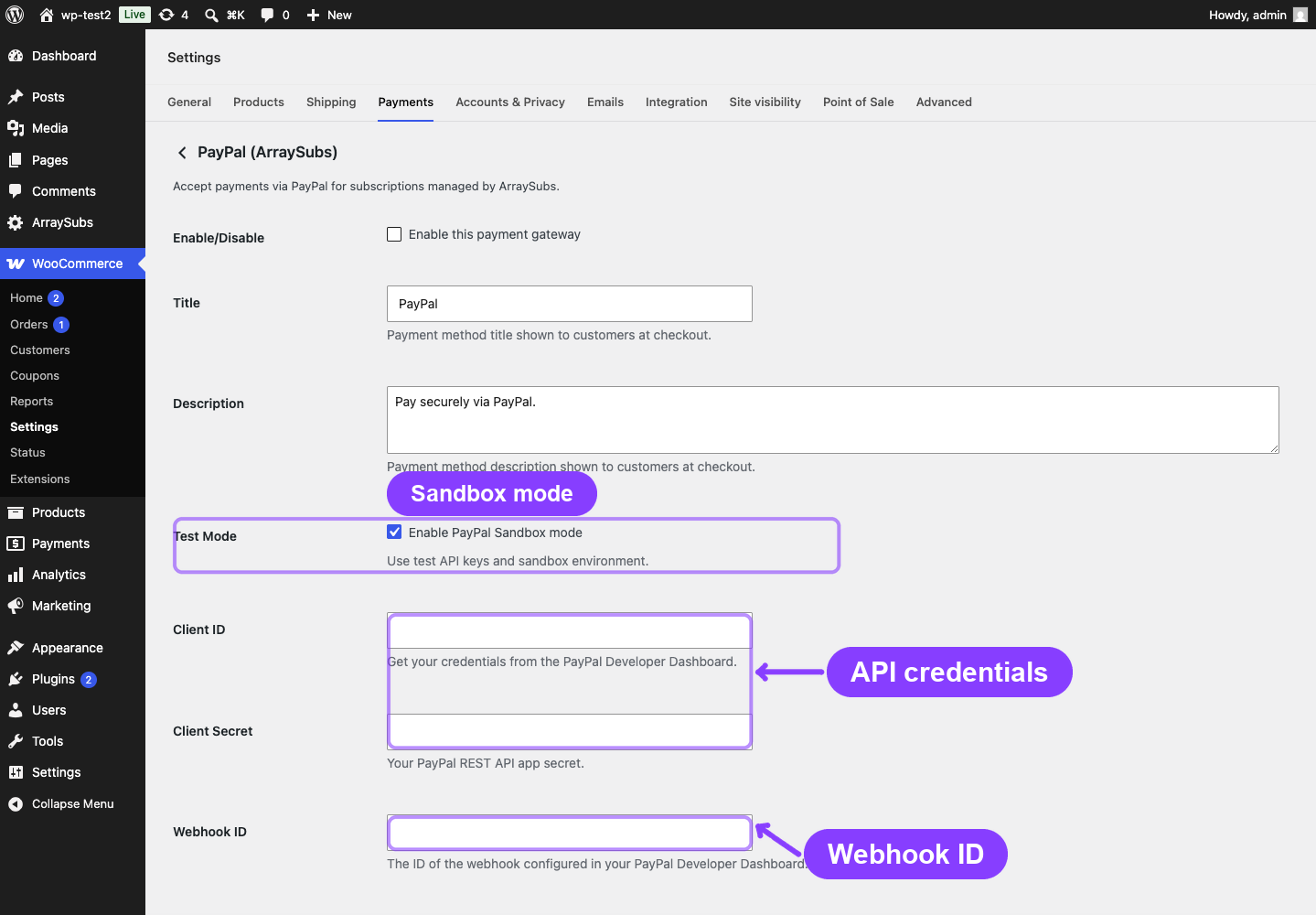Open the Accounts & Privacy tab
1316x915 pixels.
(x=510, y=102)
